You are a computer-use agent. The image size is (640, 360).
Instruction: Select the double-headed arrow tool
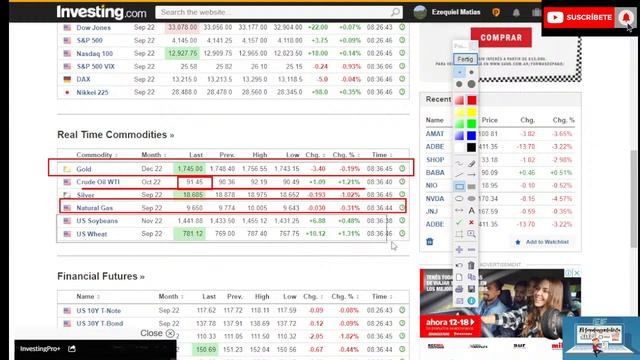coord(459,210)
